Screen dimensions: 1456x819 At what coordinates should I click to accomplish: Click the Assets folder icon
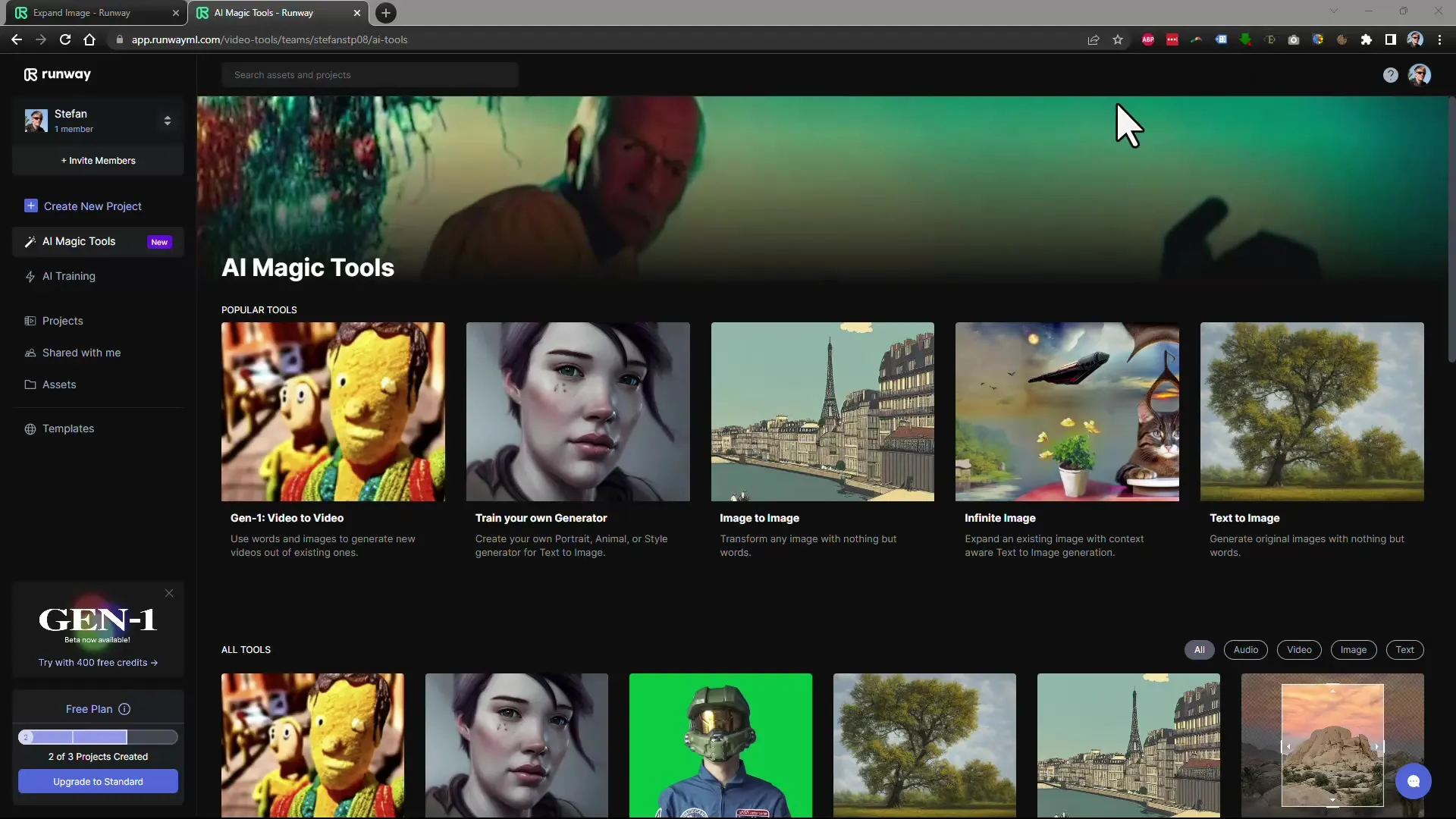(x=30, y=384)
